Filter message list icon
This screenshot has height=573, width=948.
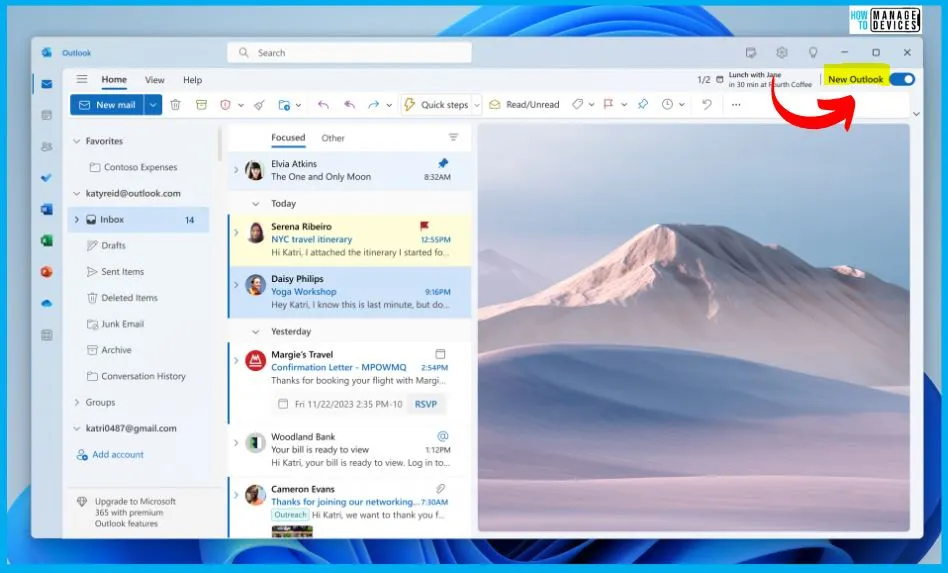pos(453,137)
